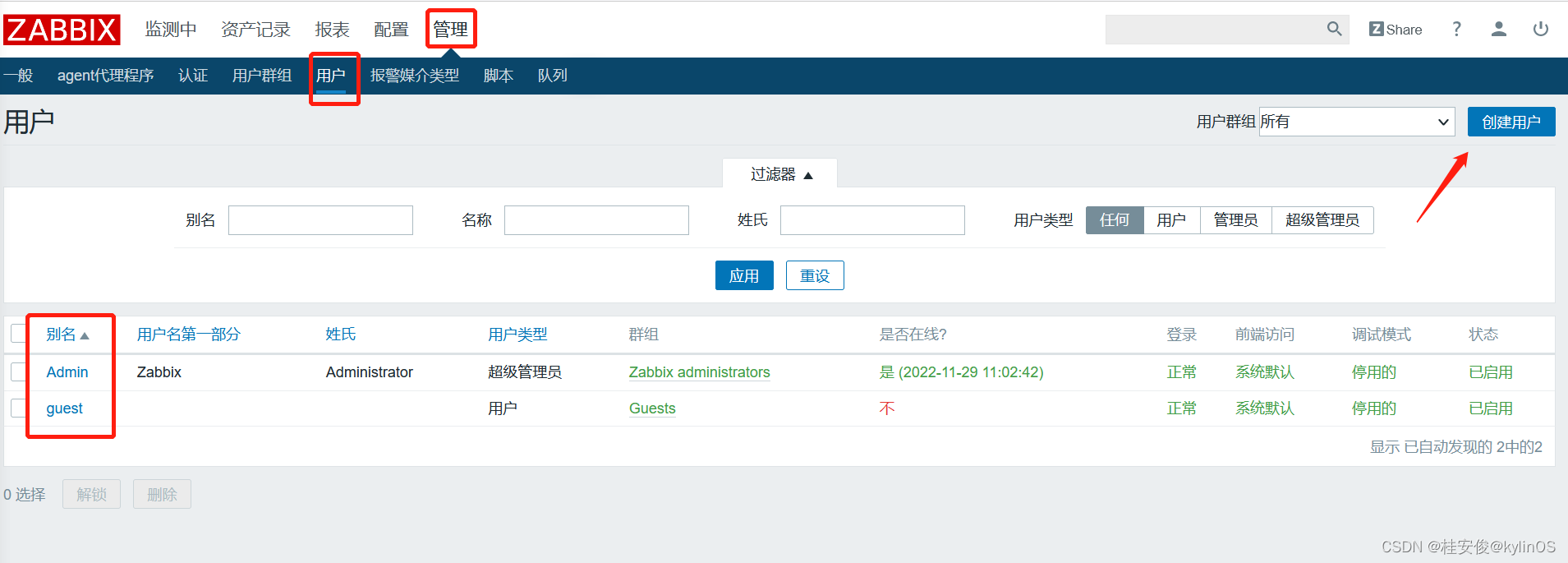
Task: Tick the select-all checkbox in table header
Action: [19, 334]
